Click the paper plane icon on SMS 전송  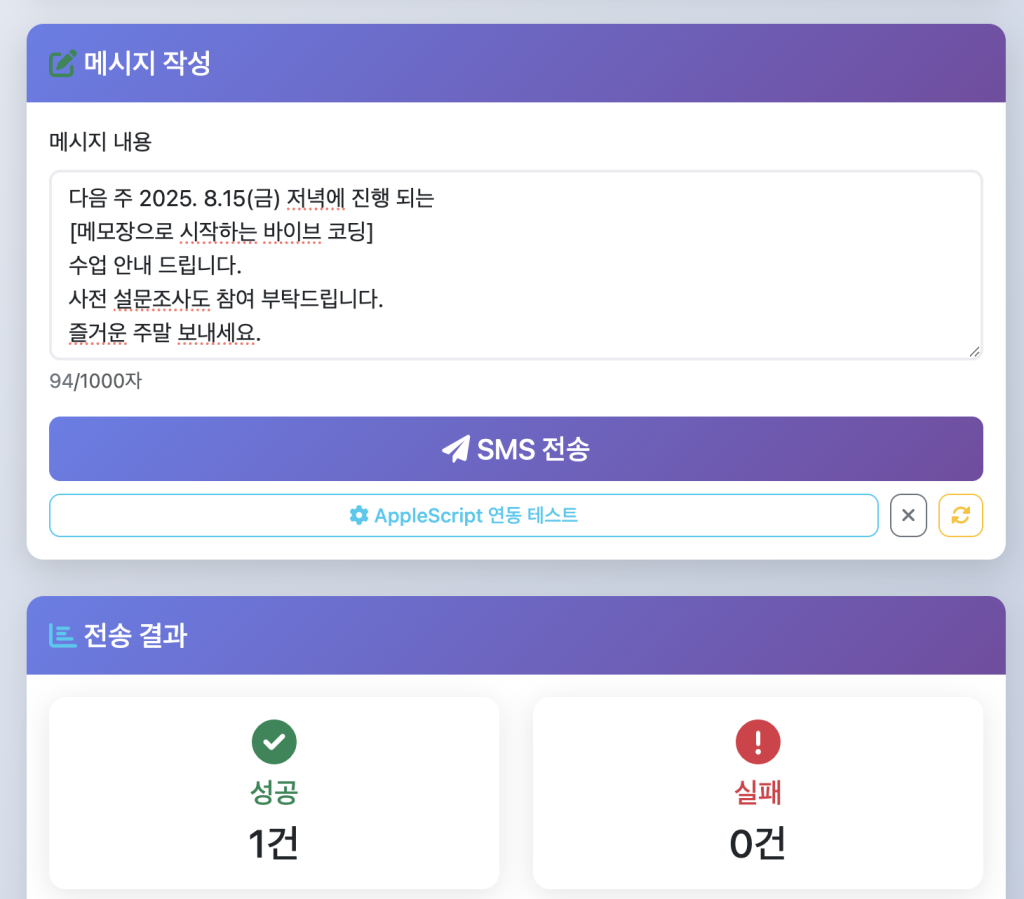point(456,449)
